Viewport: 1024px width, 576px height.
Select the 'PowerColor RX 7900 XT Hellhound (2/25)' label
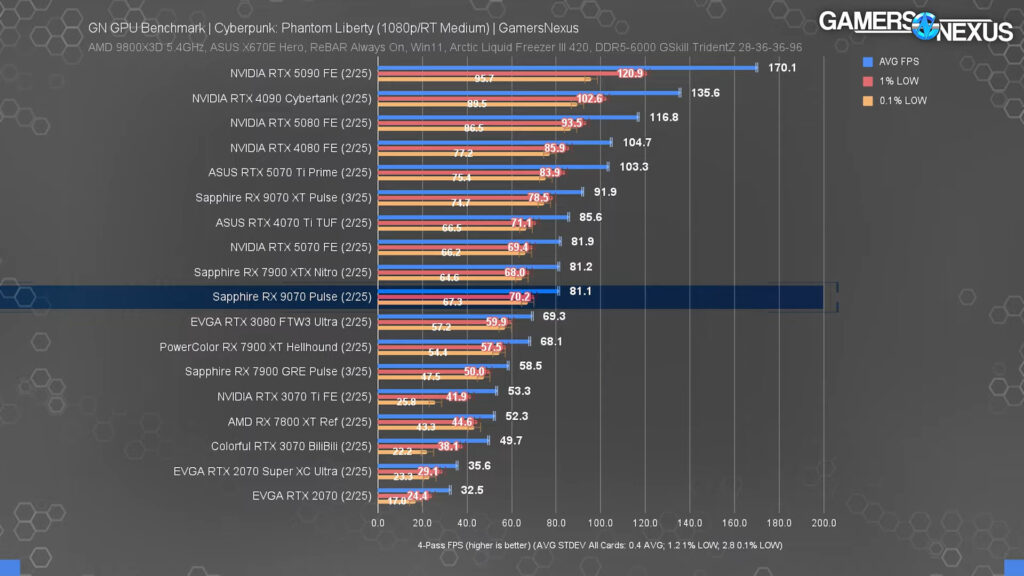(265, 347)
